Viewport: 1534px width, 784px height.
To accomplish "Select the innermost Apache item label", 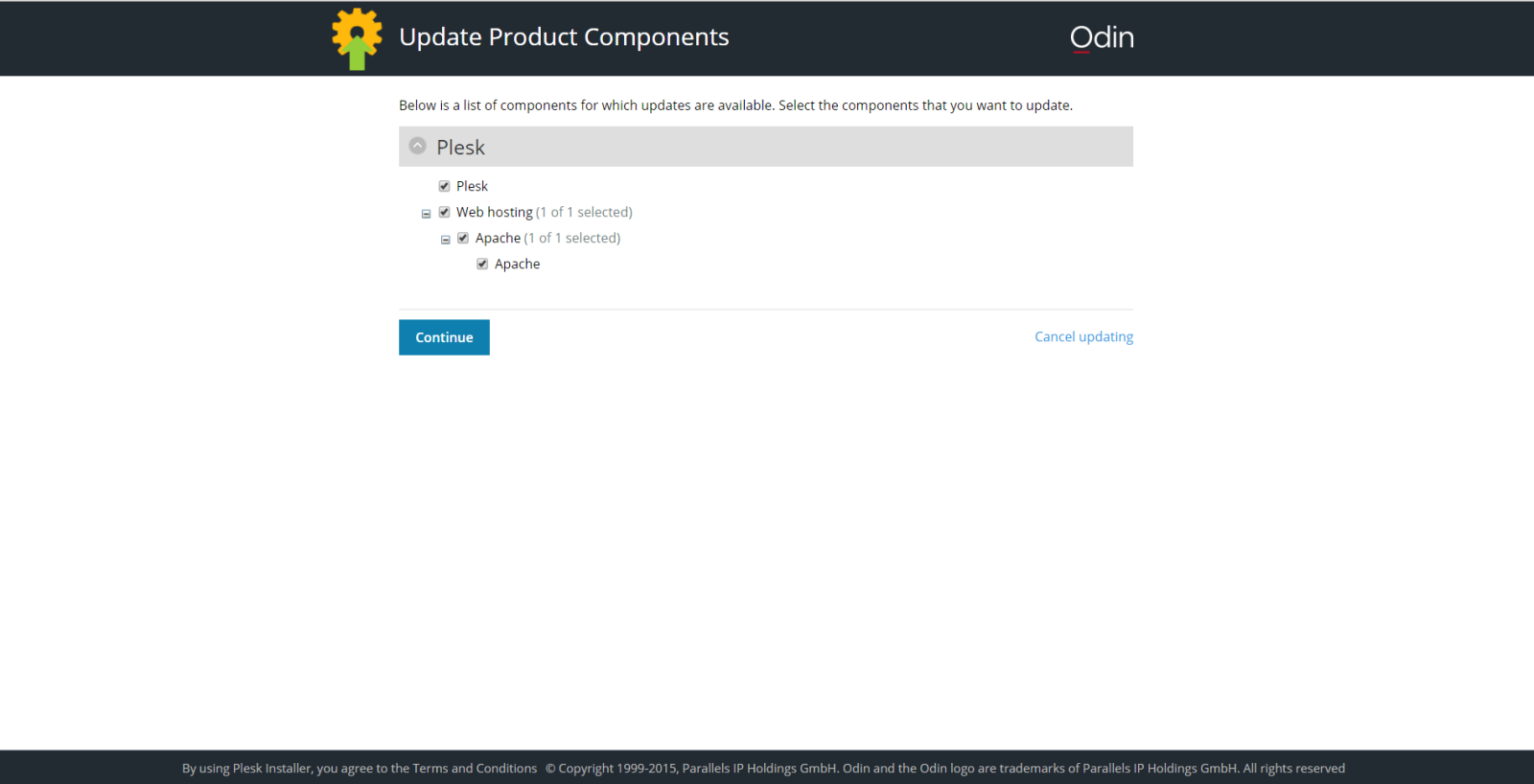I will (517, 264).
